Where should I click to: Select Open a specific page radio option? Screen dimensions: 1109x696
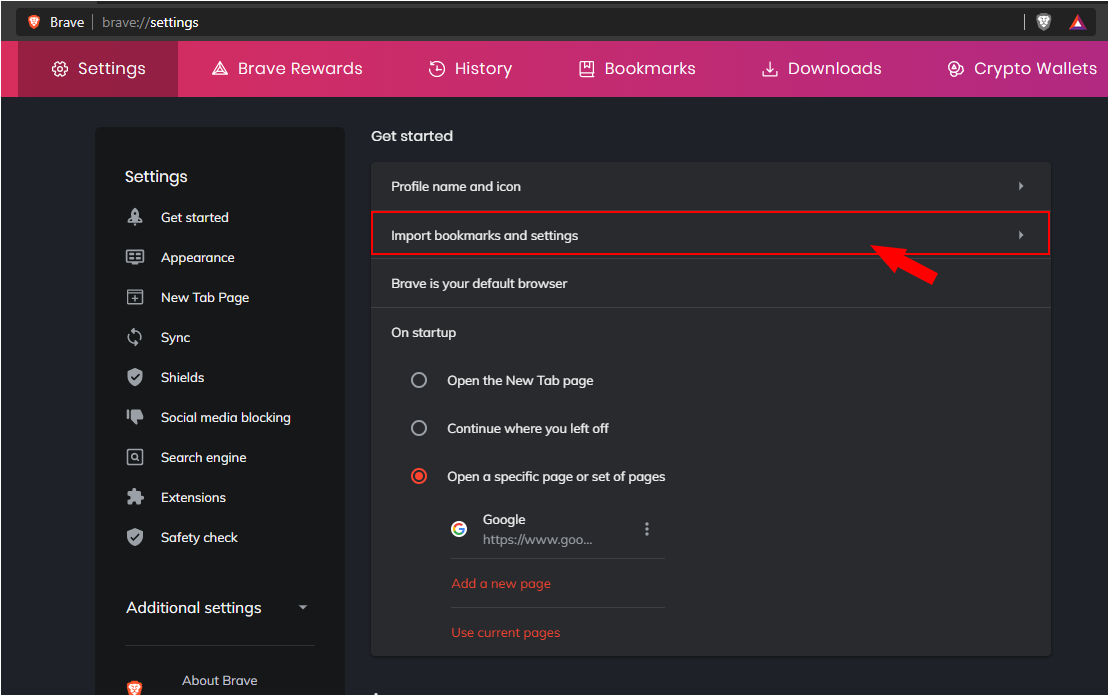[x=419, y=476]
